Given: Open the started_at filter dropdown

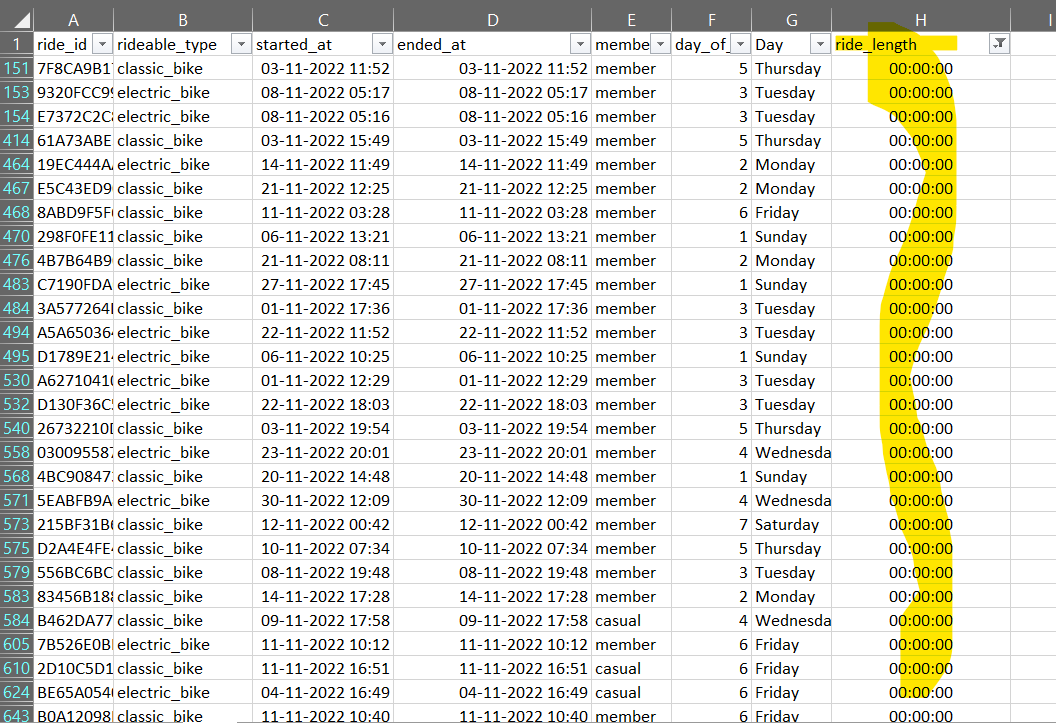Looking at the screenshot, I should [381, 44].
